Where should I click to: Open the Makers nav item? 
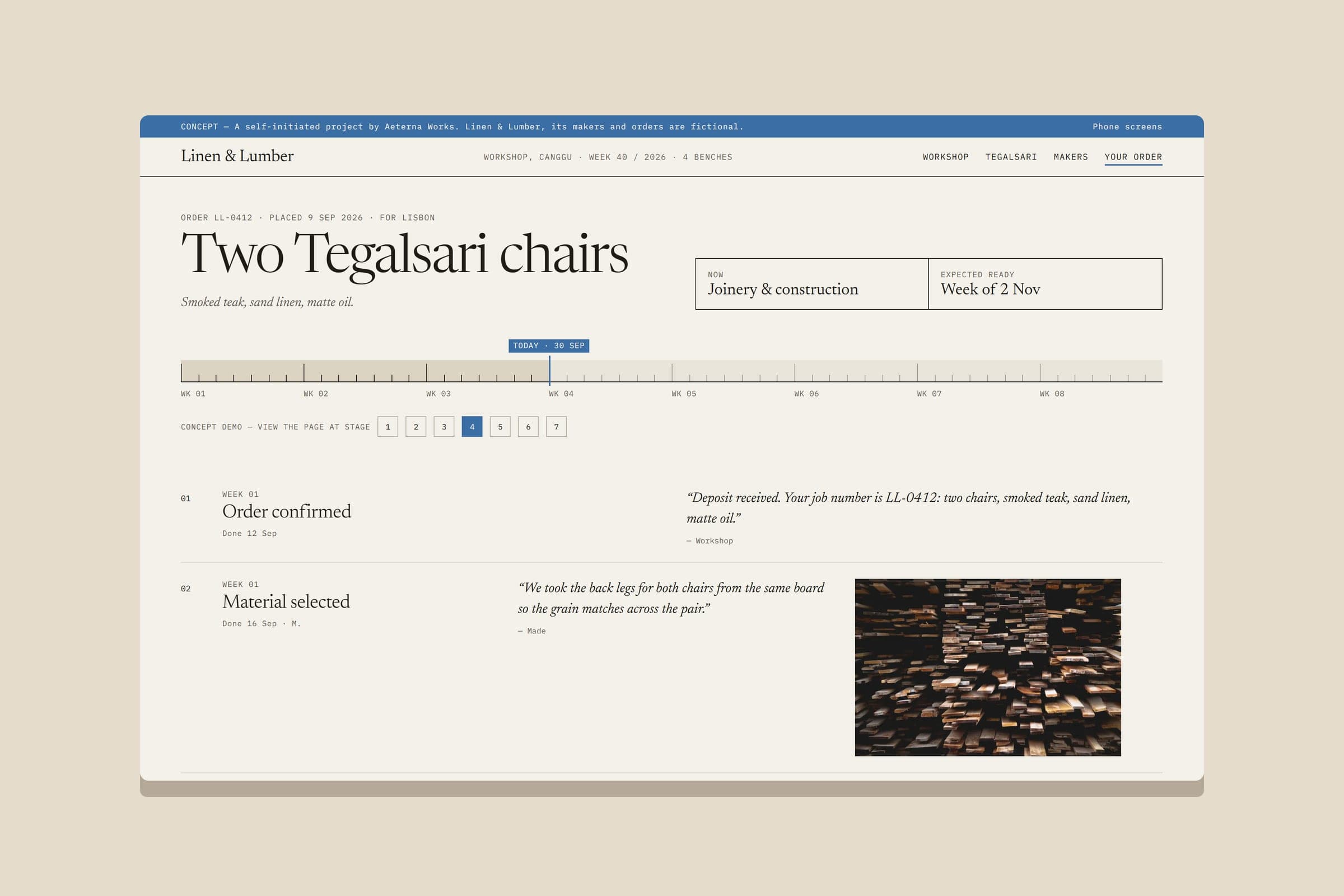pyautogui.click(x=1070, y=157)
